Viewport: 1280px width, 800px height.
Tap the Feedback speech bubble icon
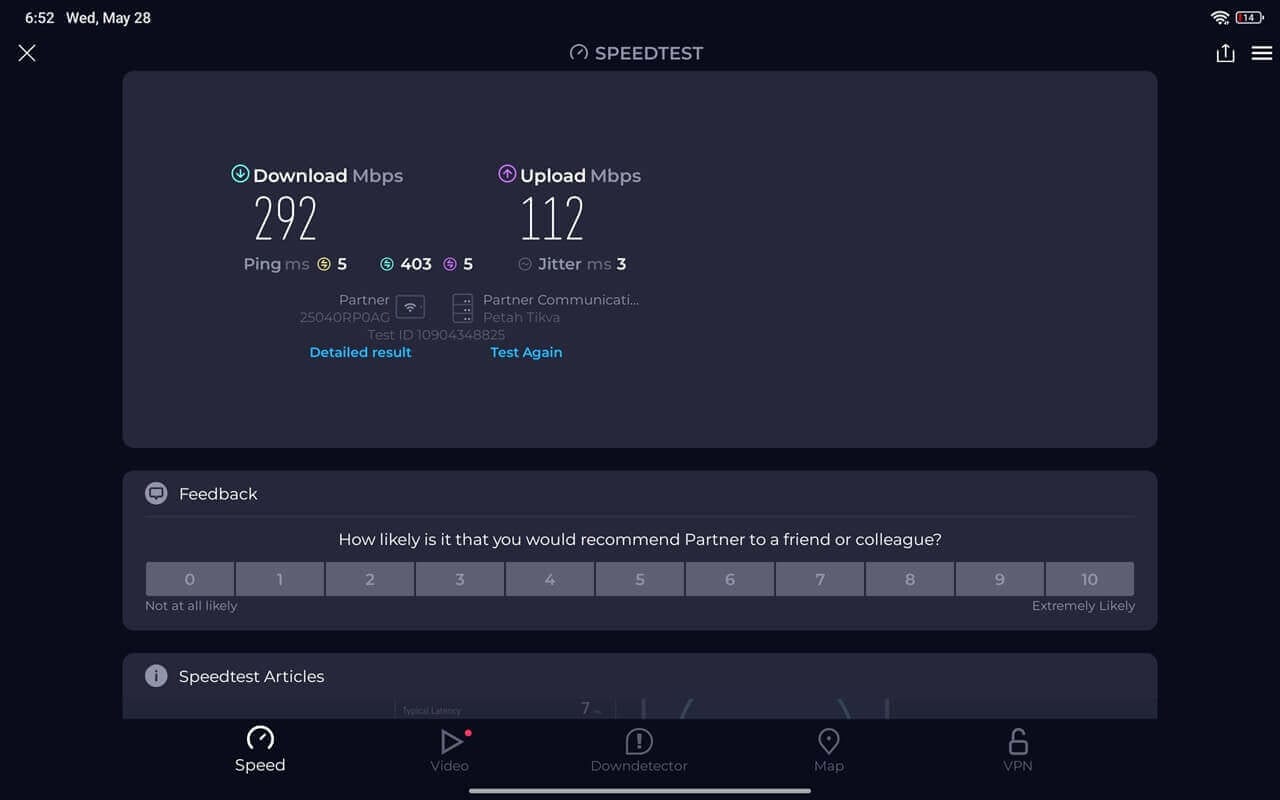coord(156,493)
